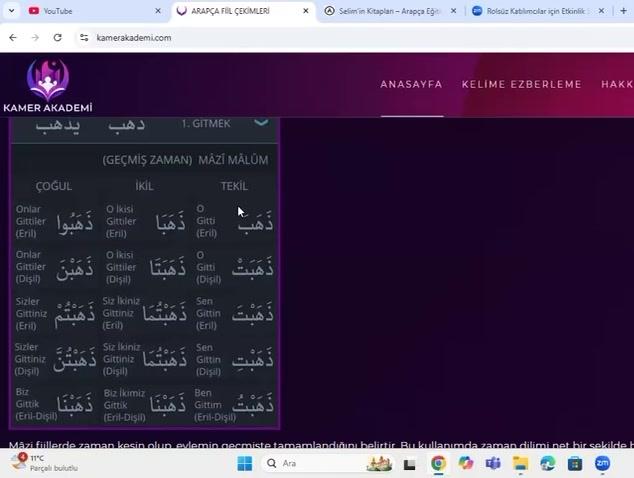Click the MÂZÎ MÂLÛM heading text
Screen dimensions: 634x478
(x=233, y=160)
